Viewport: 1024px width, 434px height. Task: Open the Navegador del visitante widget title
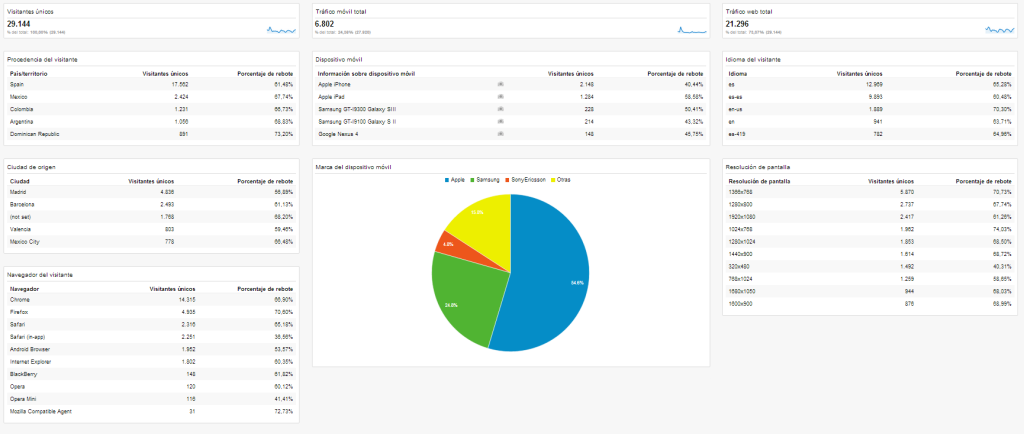point(40,275)
